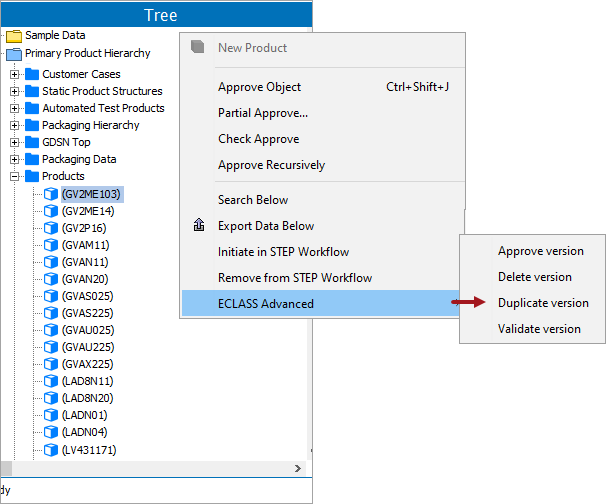Image resolution: width=606 pixels, height=504 pixels.
Task: Click the Packaging Hierarchy folder icon
Action: point(32,125)
